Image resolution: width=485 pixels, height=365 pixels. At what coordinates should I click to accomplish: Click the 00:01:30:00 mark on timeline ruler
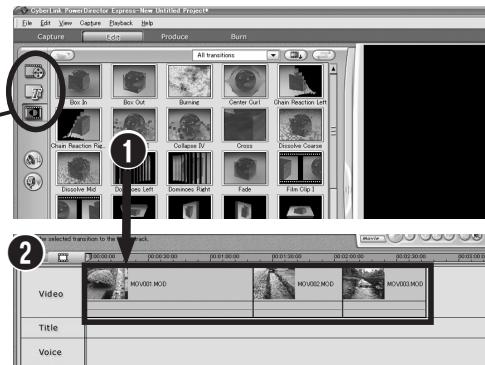coord(286,256)
